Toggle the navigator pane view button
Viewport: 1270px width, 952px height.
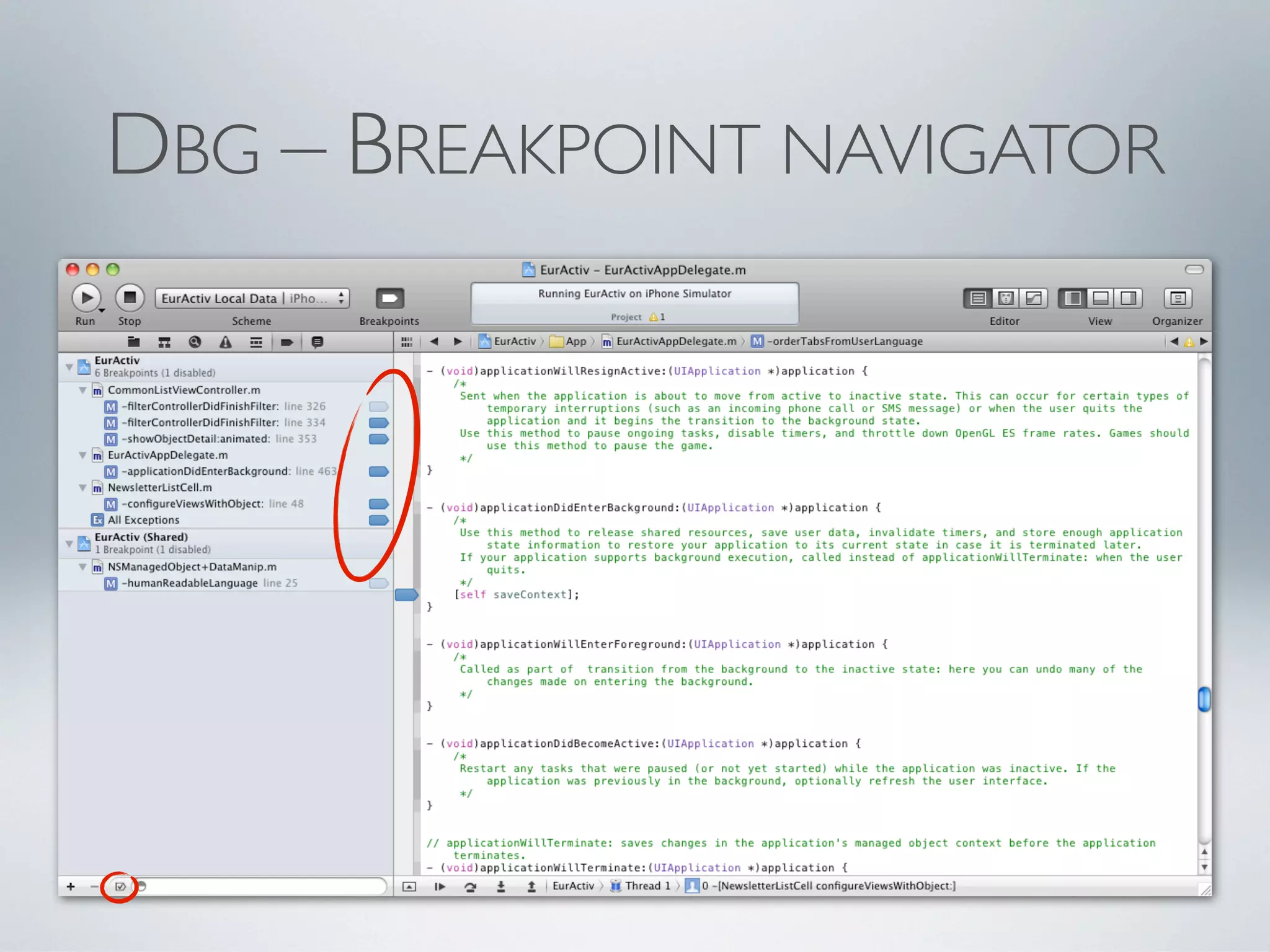[x=1072, y=298]
